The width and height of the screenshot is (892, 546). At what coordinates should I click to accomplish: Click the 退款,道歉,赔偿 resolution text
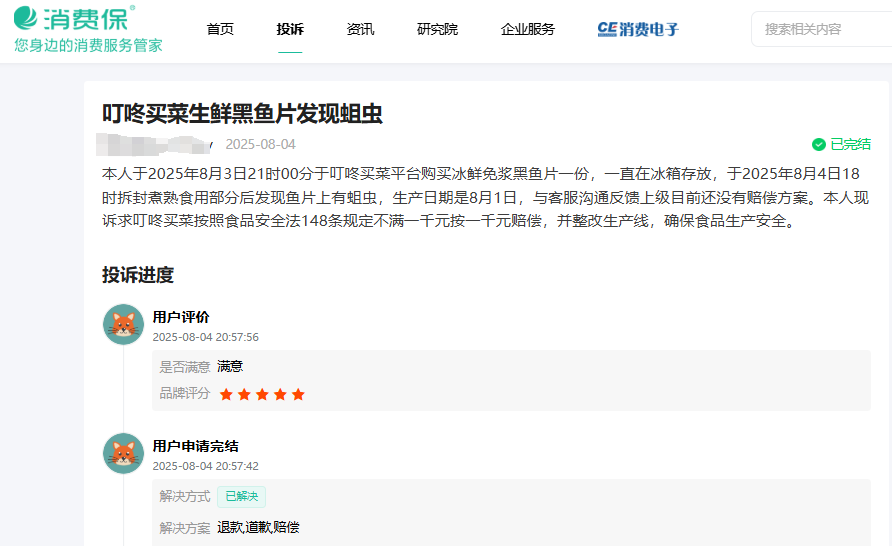pos(258,527)
